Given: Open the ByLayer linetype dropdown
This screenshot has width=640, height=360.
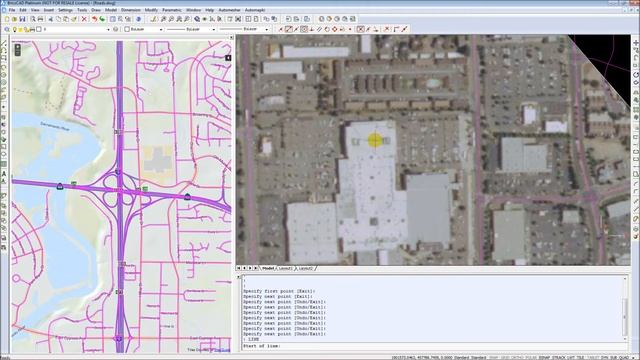Looking at the screenshot, I should coord(213,29).
